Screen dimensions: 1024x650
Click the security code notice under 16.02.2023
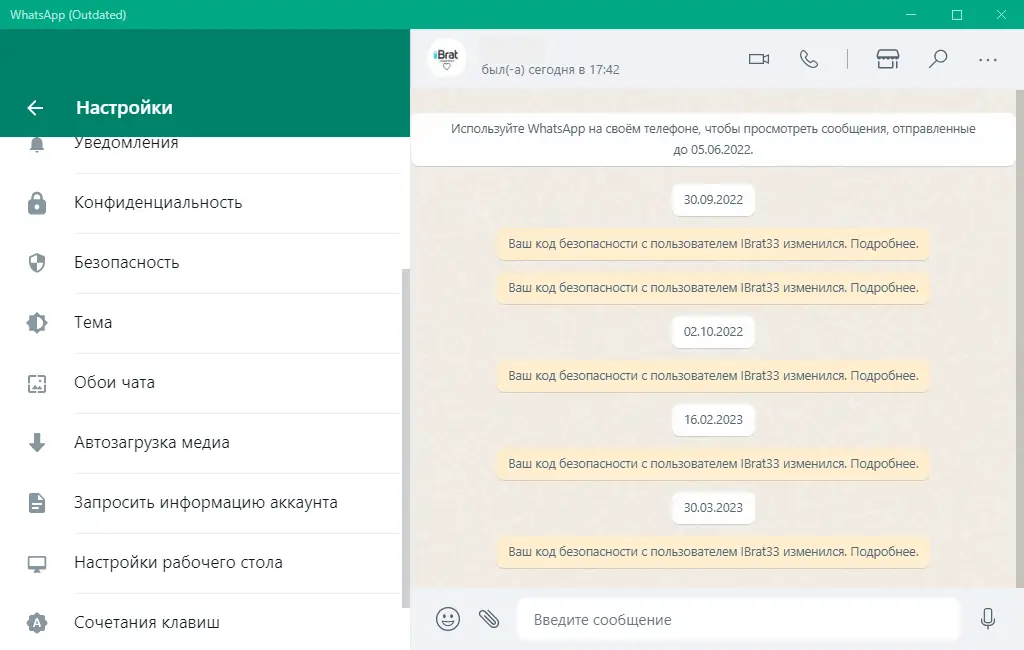713,464
